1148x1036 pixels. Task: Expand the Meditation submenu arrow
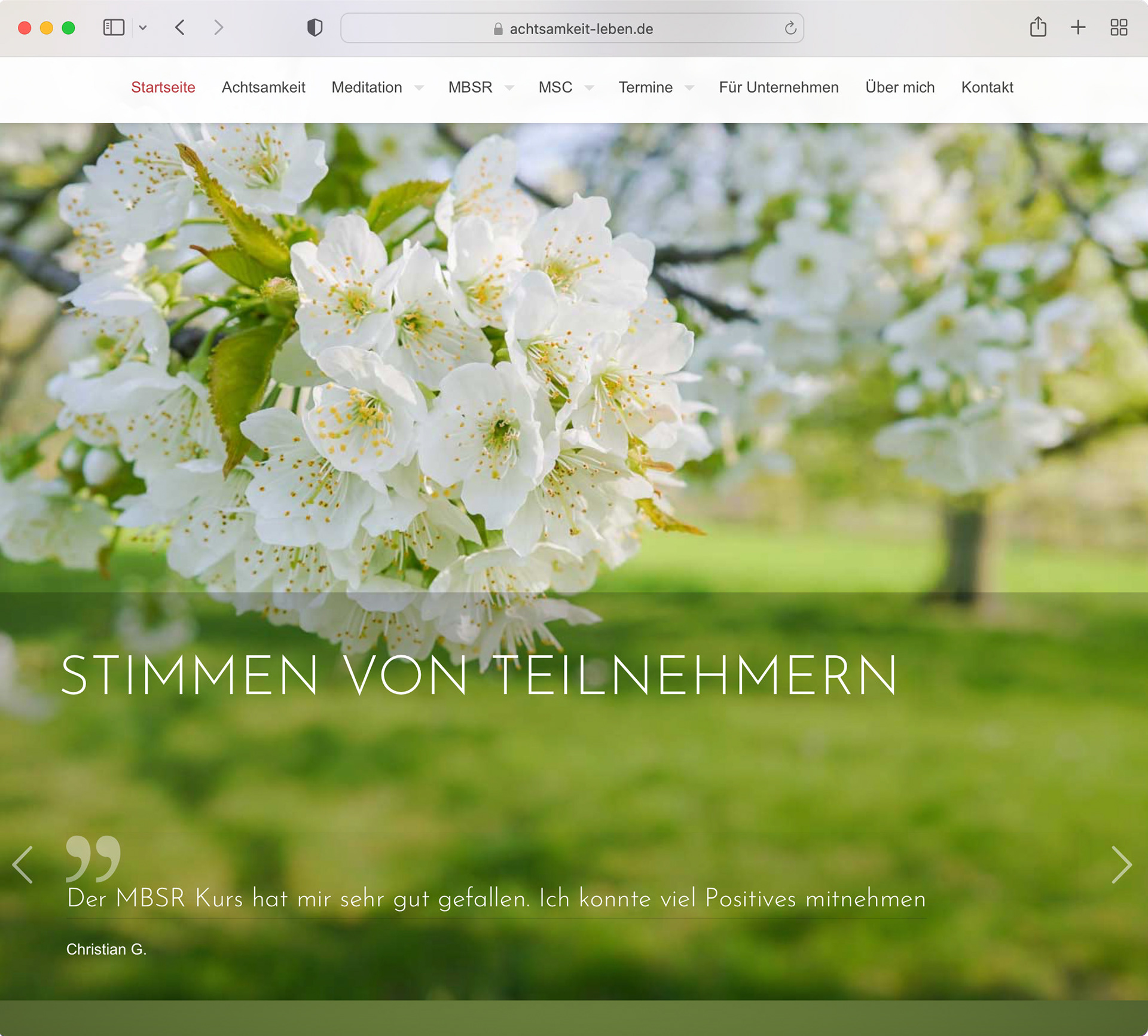click(419, 88)
